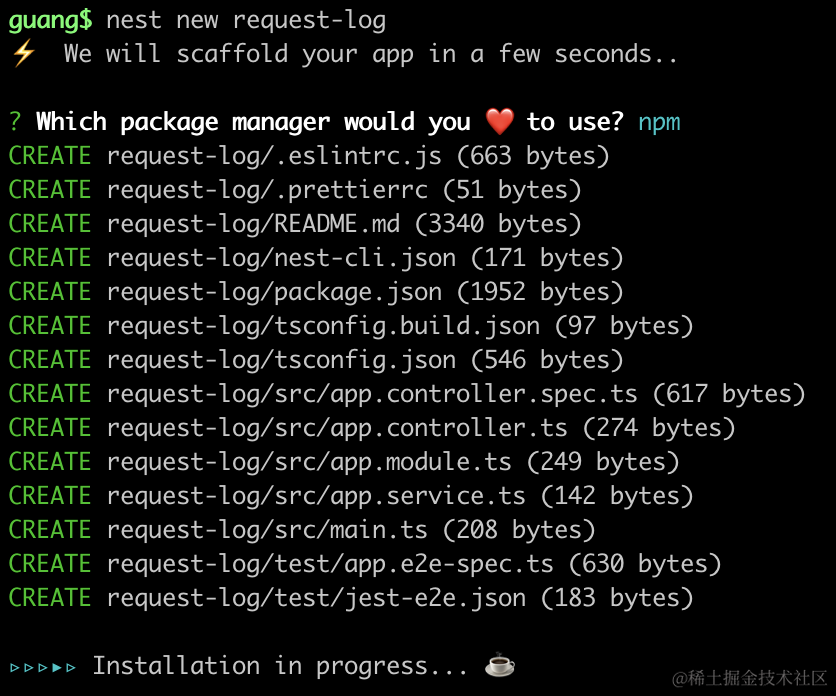Click the request-log/nest-cli.json file path
Image resolution: width=836 pixels, height=696 pixels.
pyautogui.click(x=281, y=258)
